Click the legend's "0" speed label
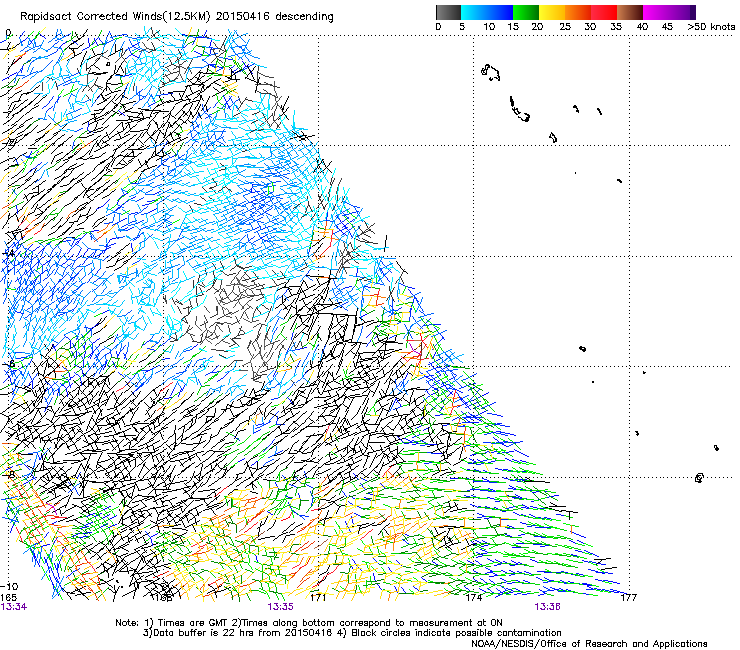The image size is (740, 650). [438, 27]
